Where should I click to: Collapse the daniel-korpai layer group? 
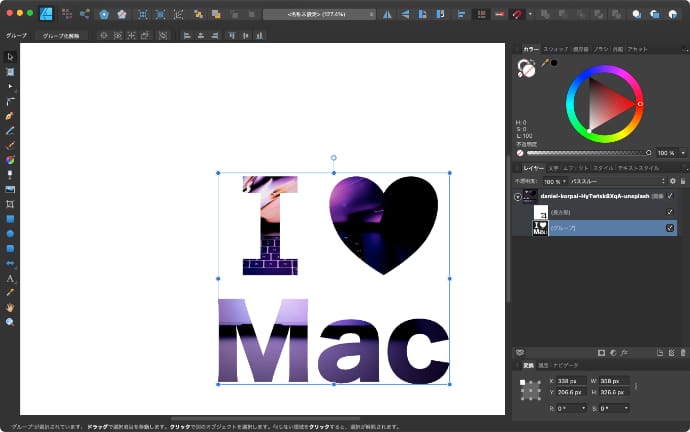pos(517,197)
